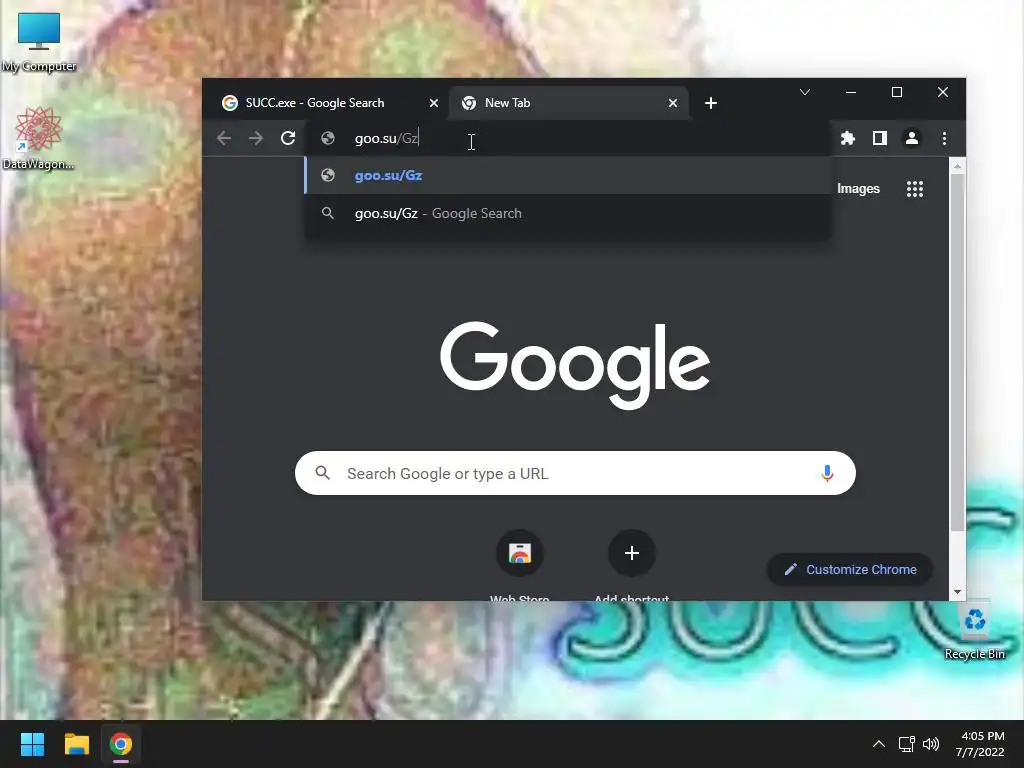
Task: Open File Explorer from the taskbar
Action: point(76,744)
